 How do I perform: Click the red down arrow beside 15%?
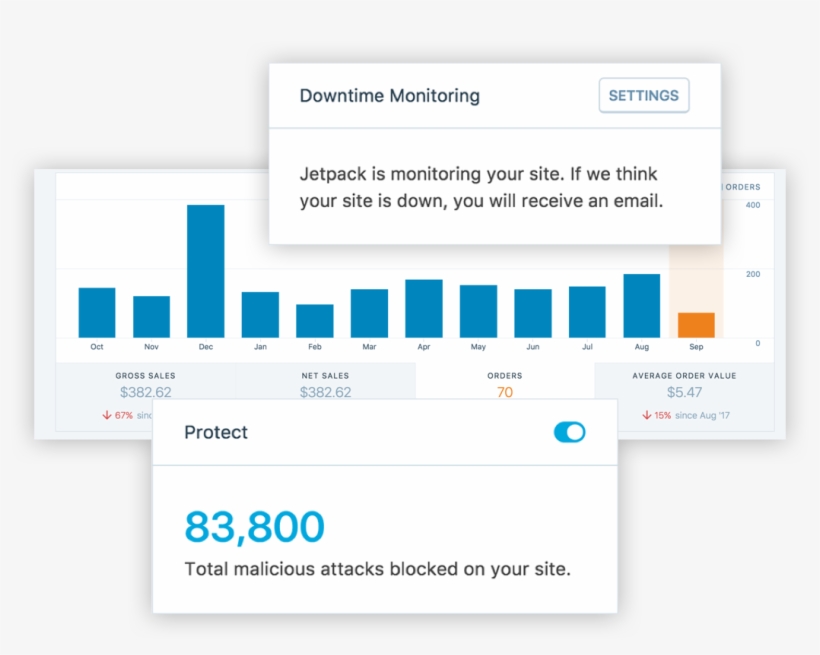(x=644, y=415)
